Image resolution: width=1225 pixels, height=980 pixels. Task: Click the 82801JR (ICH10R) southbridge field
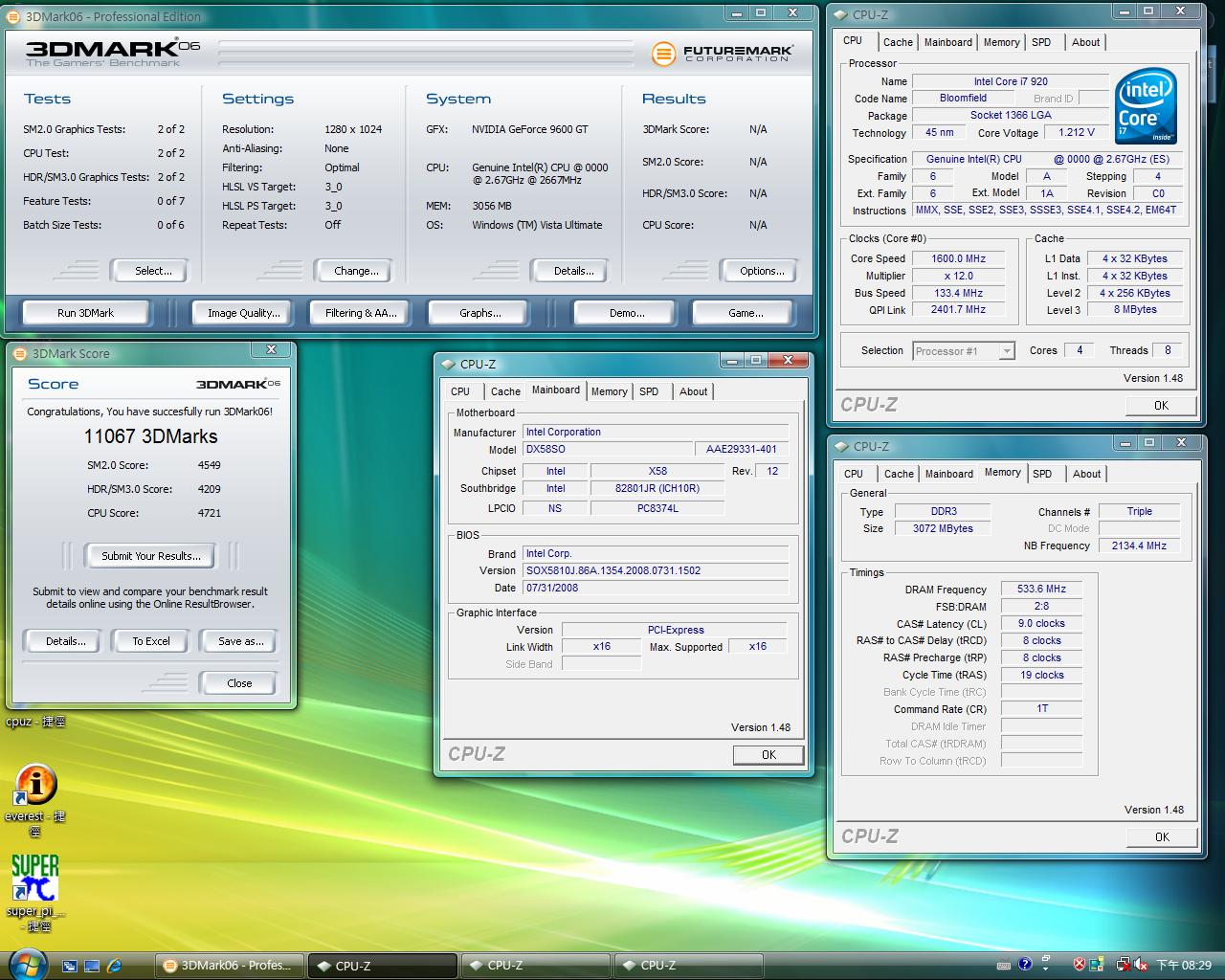(657, 488)
